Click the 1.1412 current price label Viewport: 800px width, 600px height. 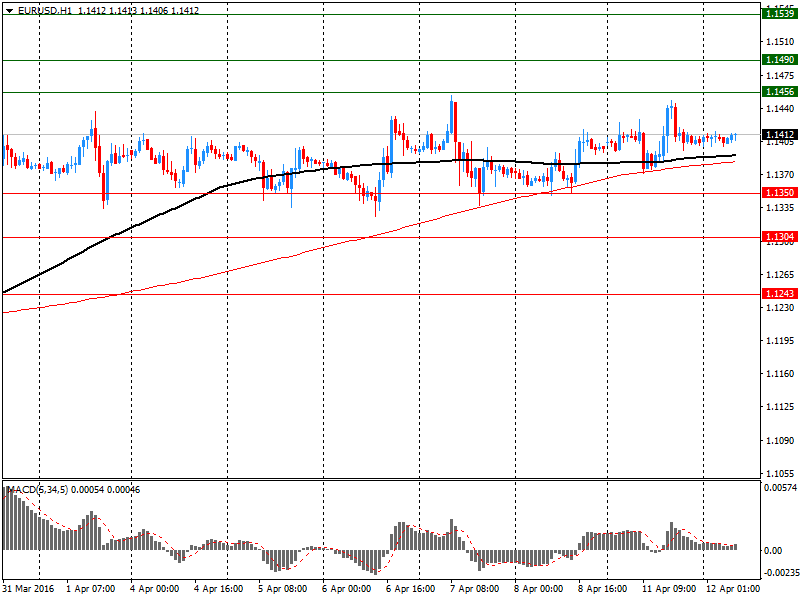coord(780,135)
